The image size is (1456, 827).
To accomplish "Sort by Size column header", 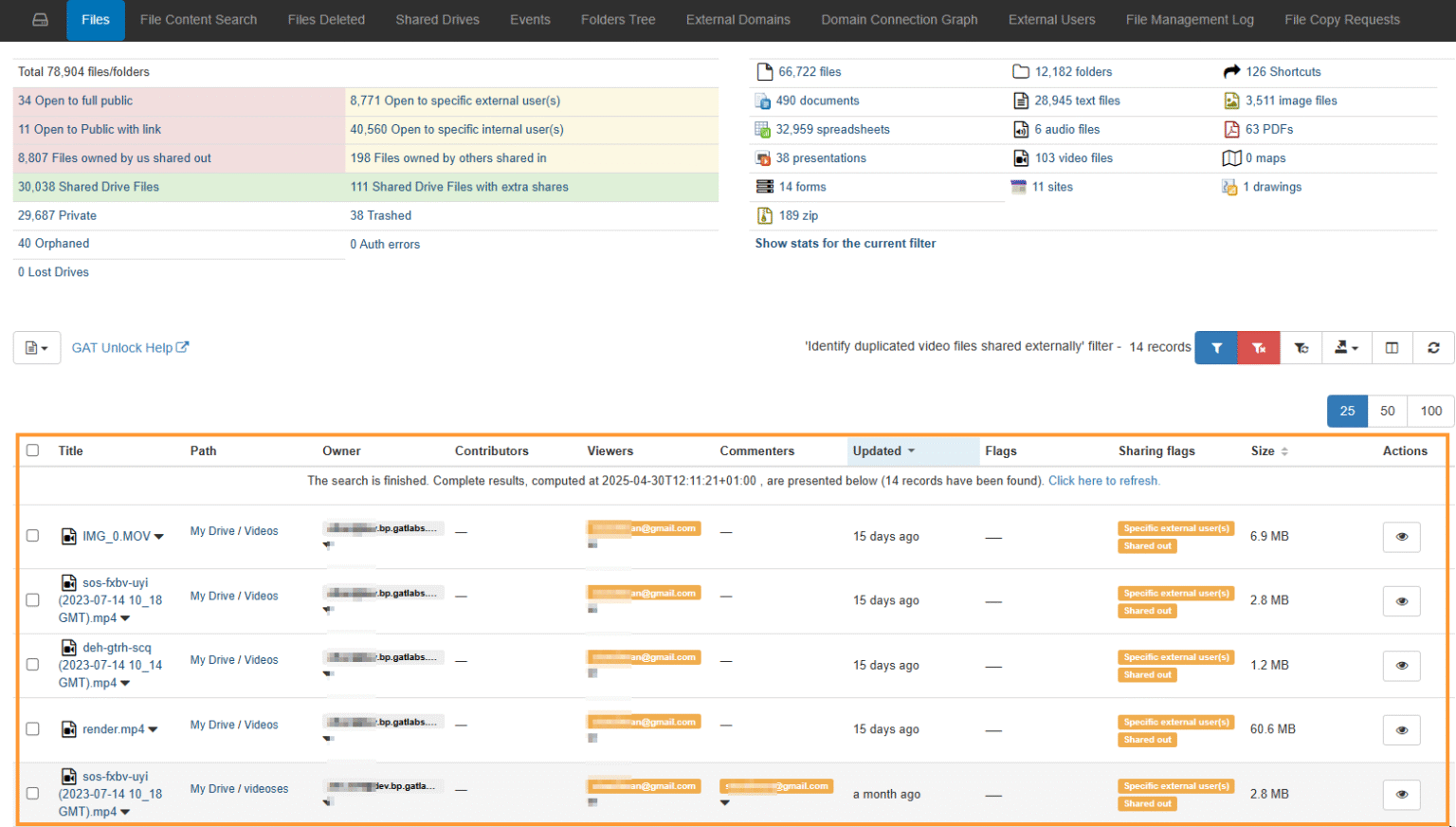I will 1269,451.
